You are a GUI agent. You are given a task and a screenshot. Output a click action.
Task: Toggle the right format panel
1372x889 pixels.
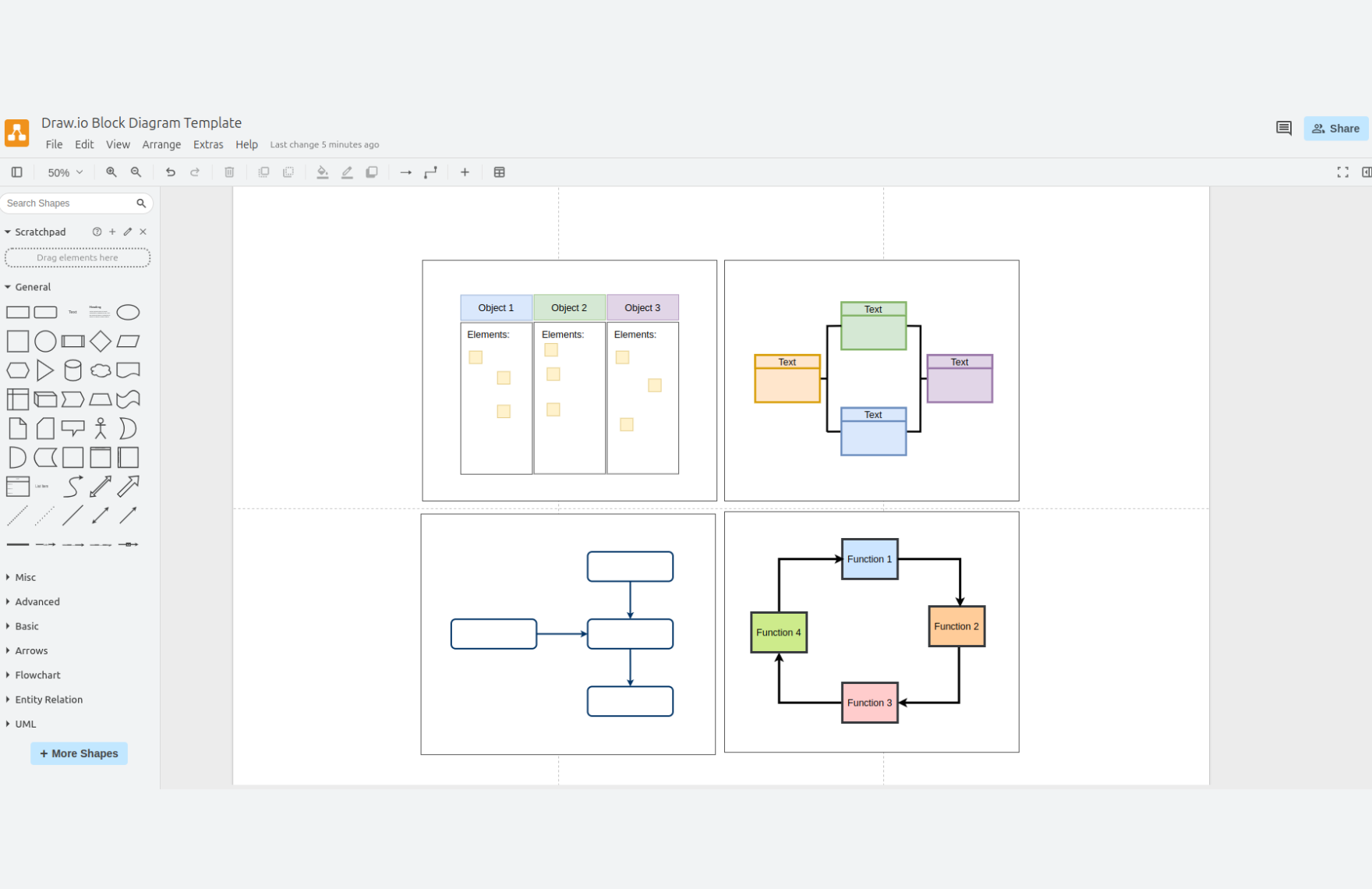[1366, 172]
